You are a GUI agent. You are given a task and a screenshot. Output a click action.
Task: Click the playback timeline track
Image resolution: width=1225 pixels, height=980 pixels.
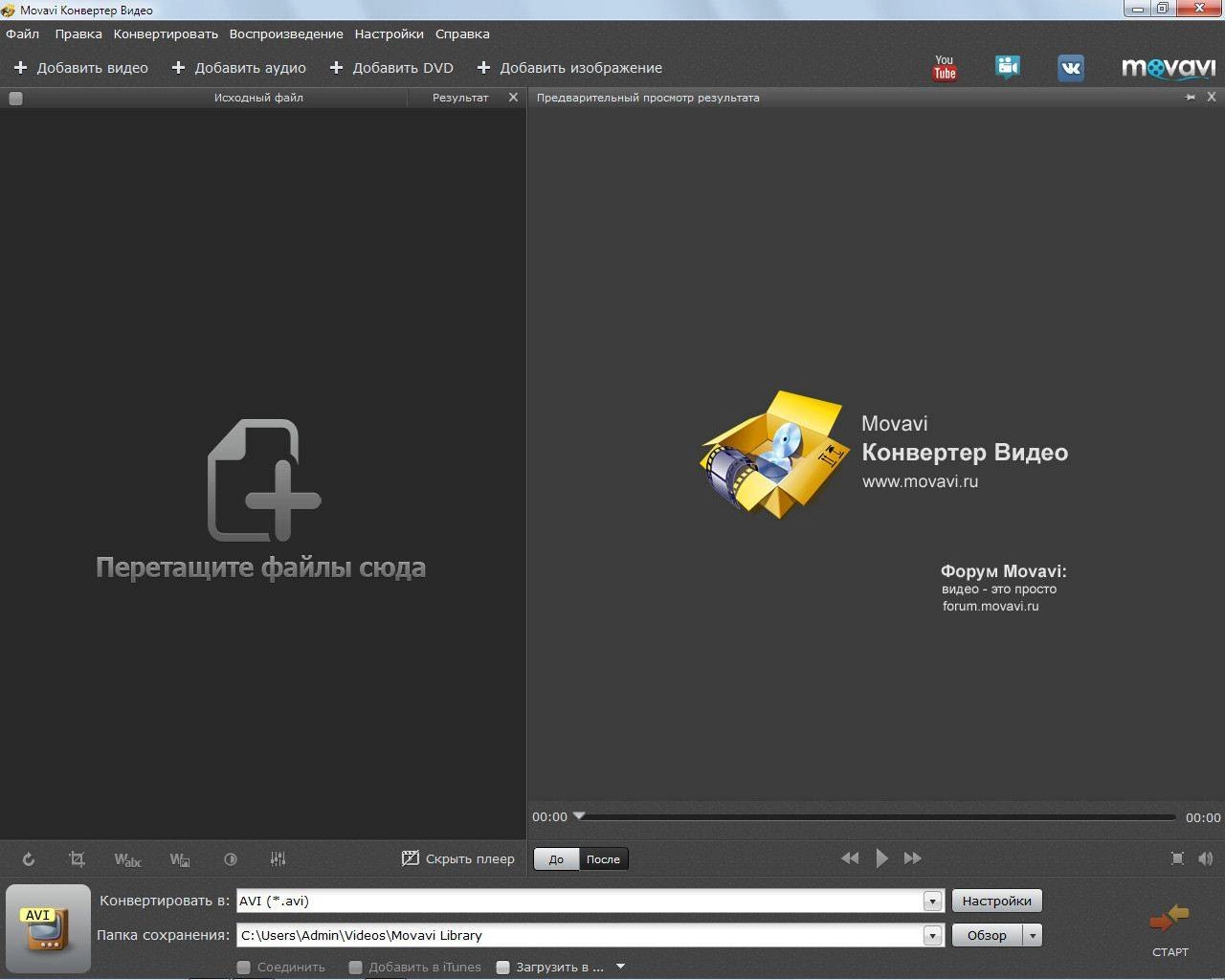[876, 817]
